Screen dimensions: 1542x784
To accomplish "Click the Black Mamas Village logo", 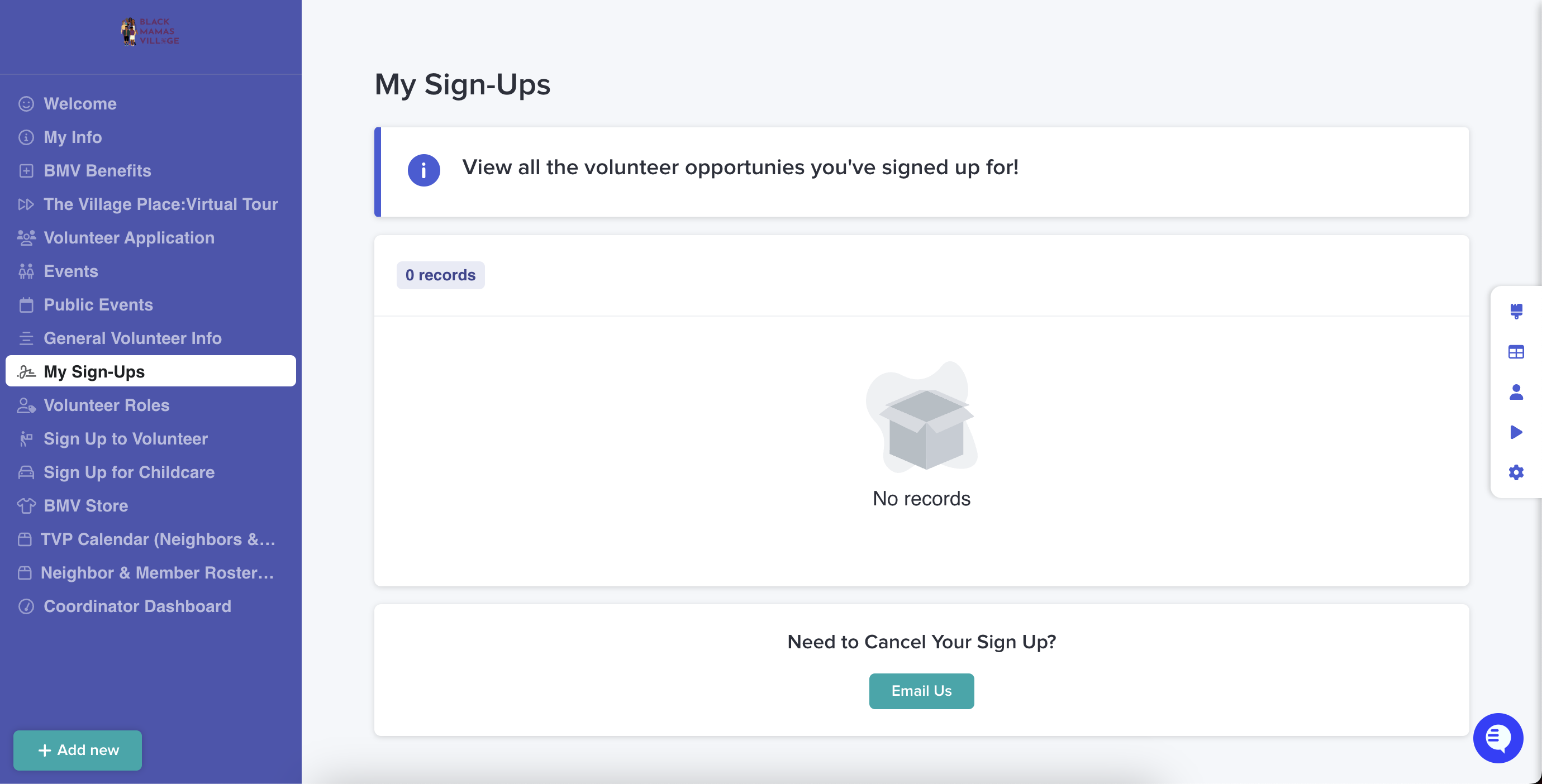I will tap(150, 31).
